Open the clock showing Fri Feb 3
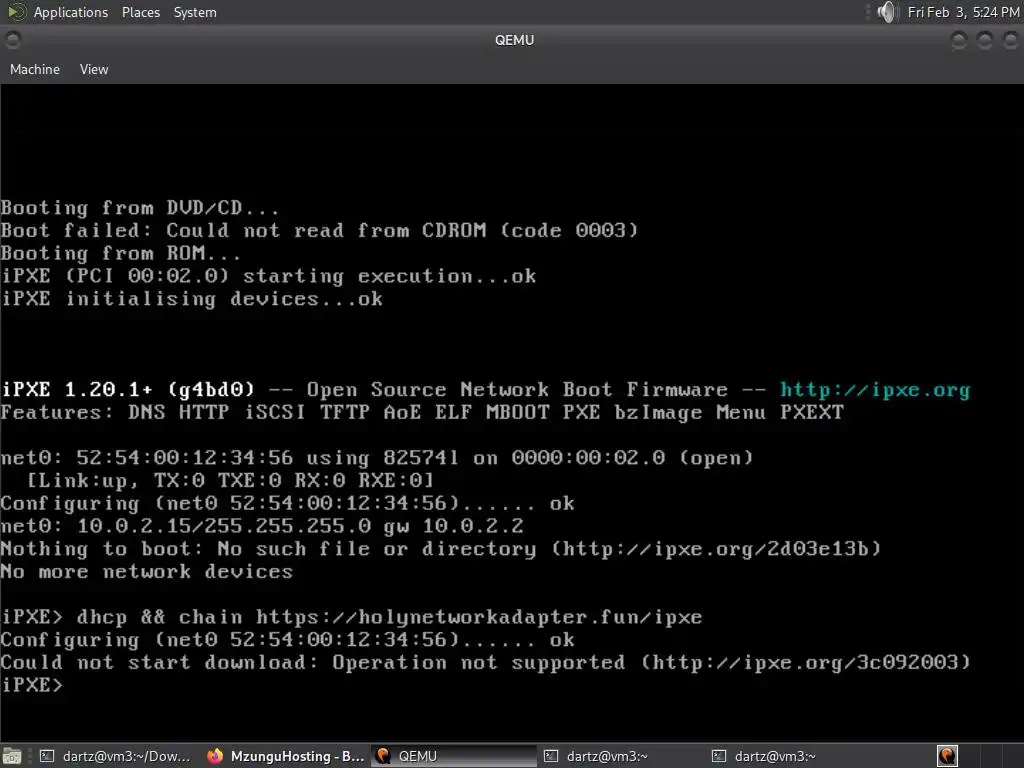Viewport: 1024px width, 768px height. click(x=963, y=12)
